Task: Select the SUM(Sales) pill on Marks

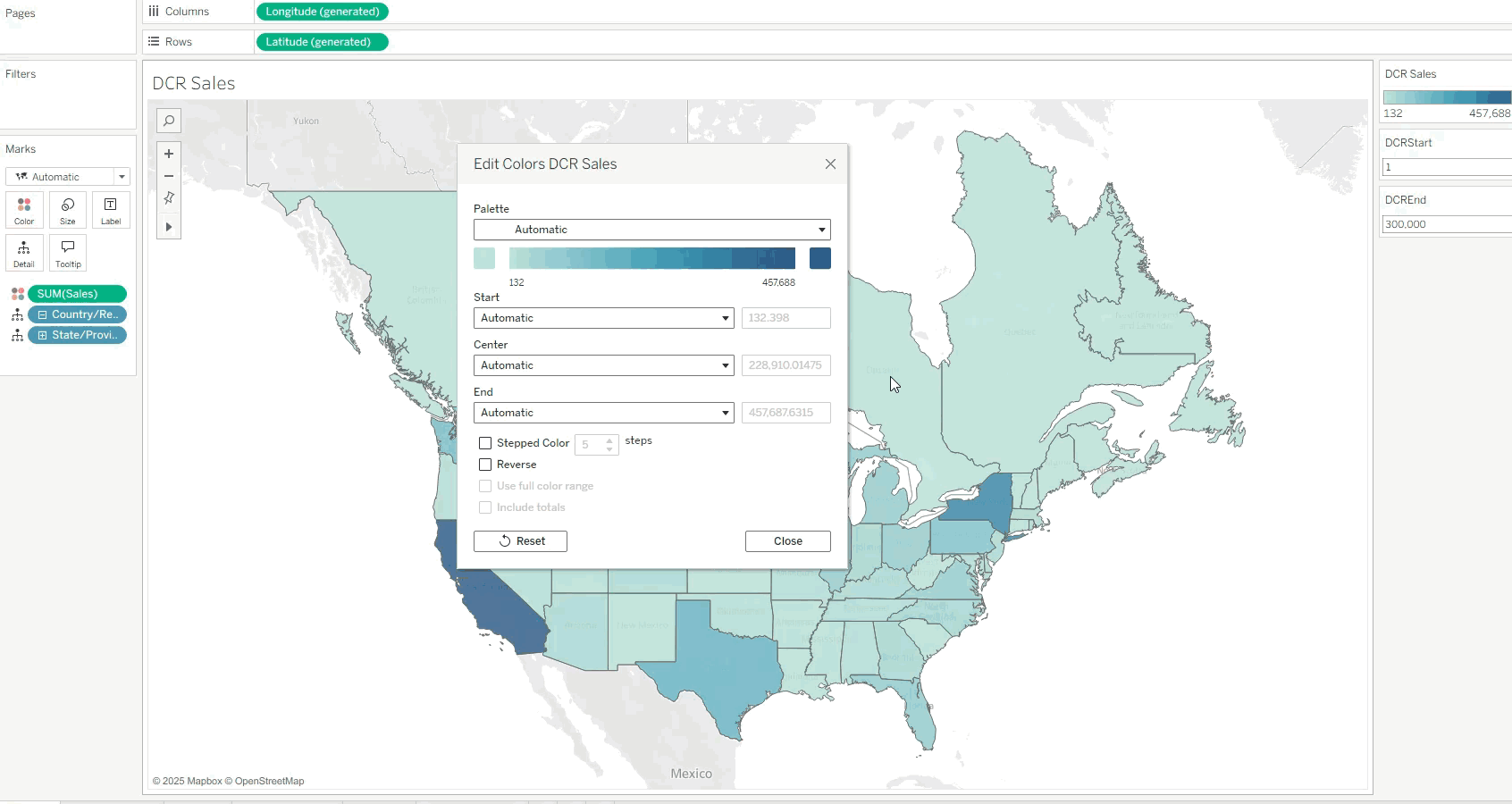Action: point(77,294)
